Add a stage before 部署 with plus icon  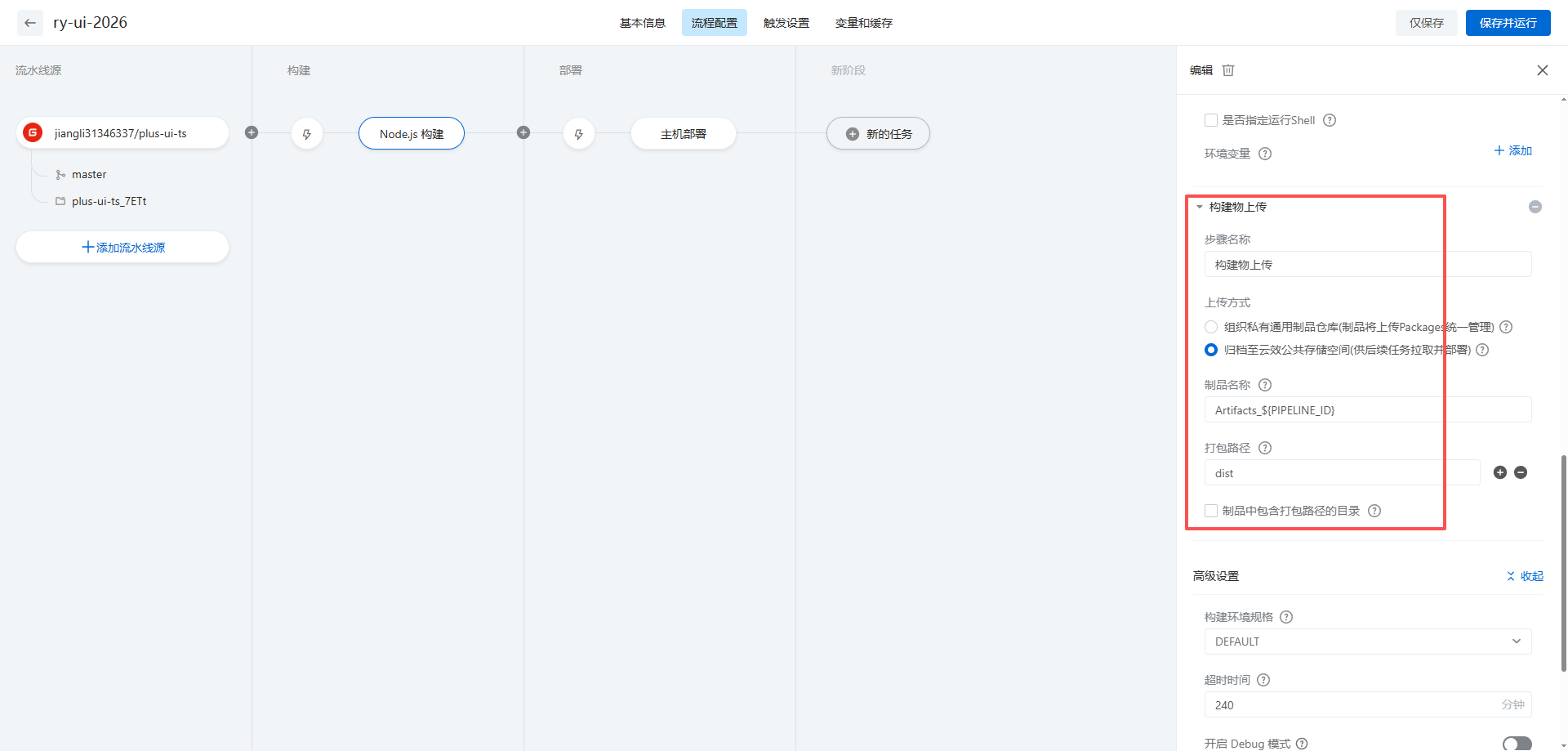click(x=523, y=132)
